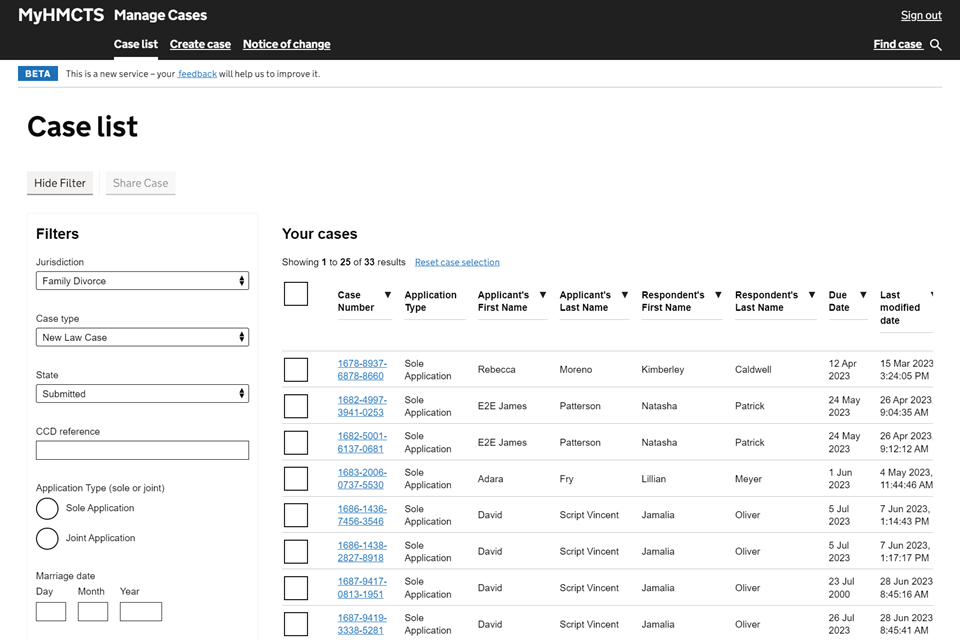Open the Case type dropdown
Viewport: 960px width, 640px height.
[142, 338]
